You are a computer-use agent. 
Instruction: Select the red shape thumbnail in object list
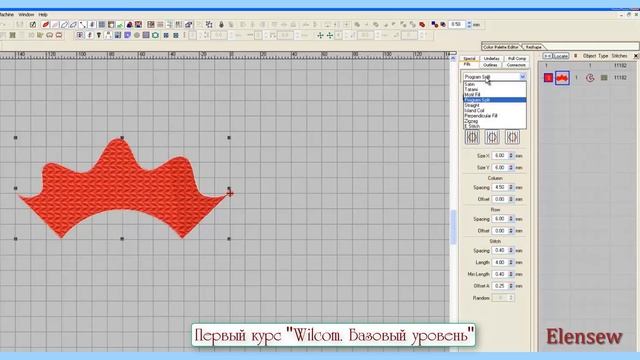pyautogui.click(x=562, y=78)
